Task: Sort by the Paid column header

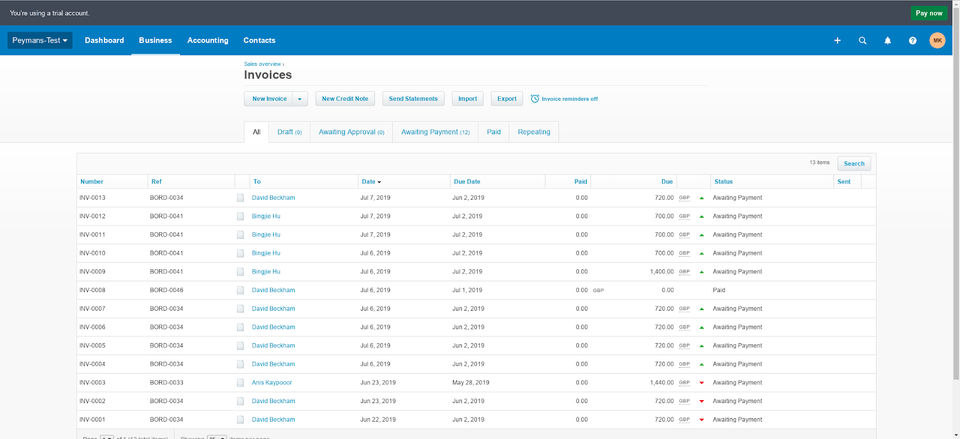Action: point(580,182)
